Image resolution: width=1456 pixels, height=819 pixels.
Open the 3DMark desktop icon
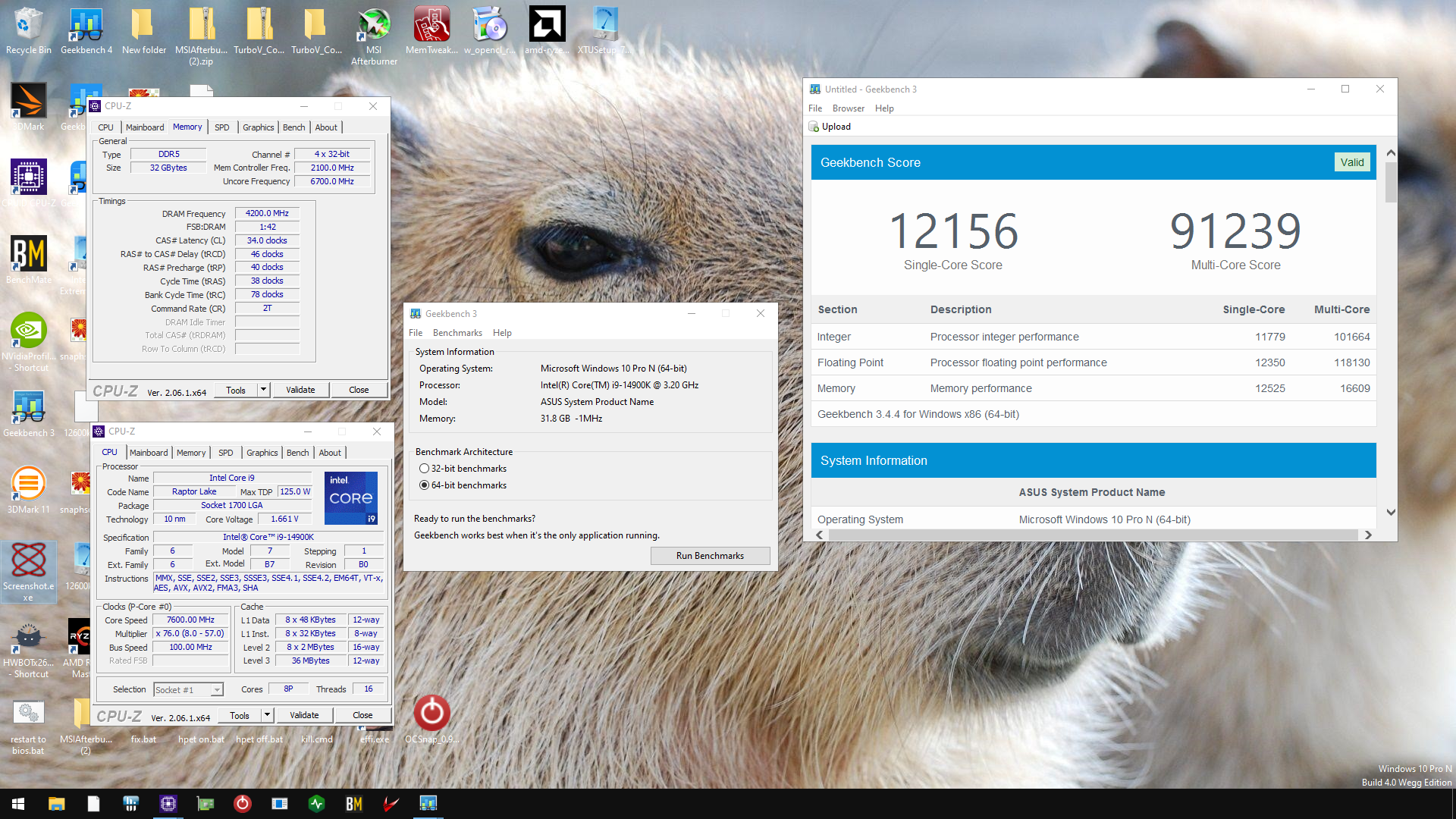(x=28, y=106)
